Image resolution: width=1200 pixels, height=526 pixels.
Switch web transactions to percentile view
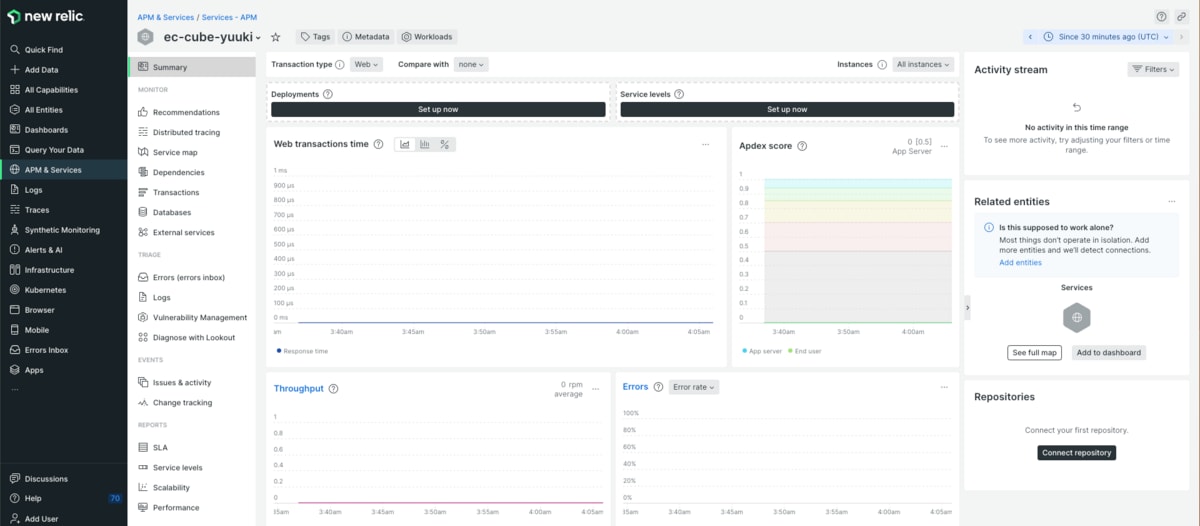click(445, 144)
